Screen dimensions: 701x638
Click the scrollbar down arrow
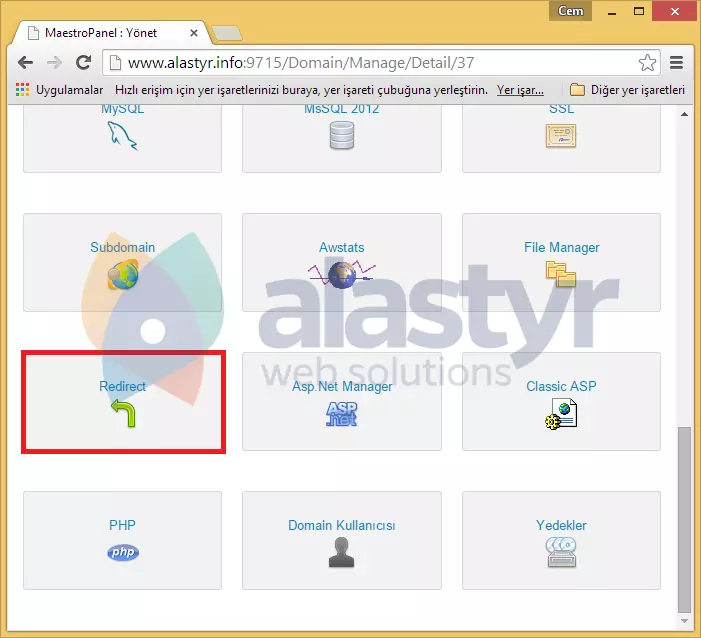pyautogui.click(x=684, y=621)
